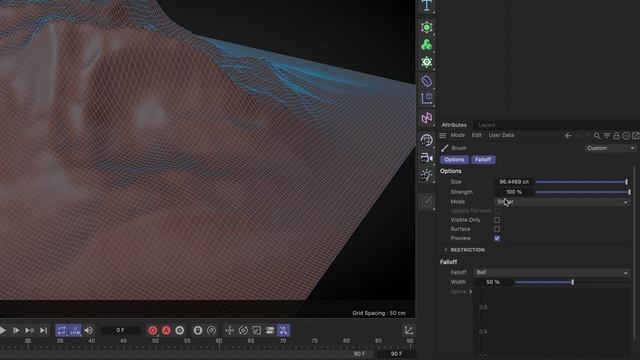Go to end of animation
The image size is (640, 360).
click(x=43, y=330)
